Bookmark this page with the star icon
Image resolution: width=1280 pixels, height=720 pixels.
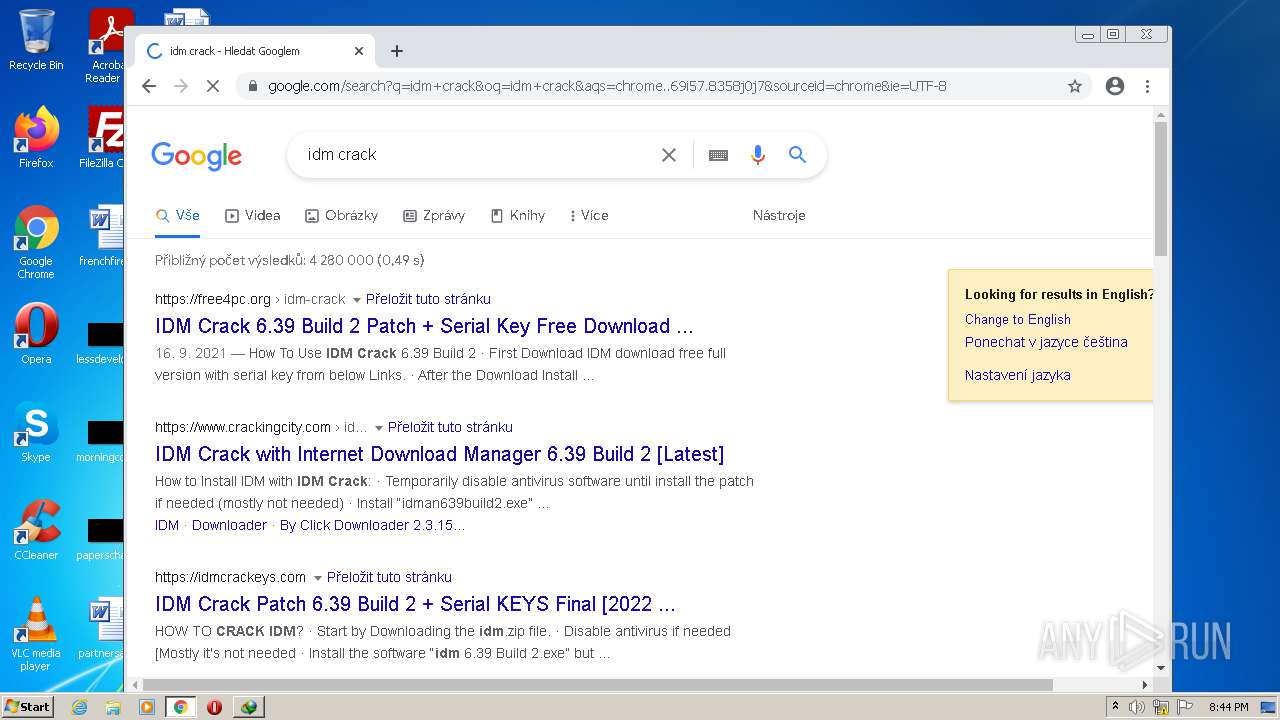point(1075,86)
